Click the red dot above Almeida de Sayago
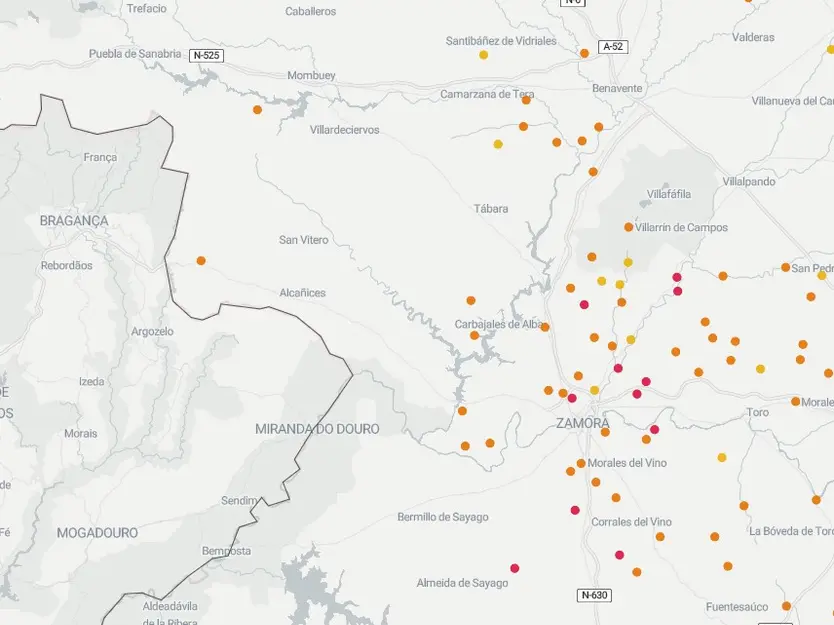 514,568
